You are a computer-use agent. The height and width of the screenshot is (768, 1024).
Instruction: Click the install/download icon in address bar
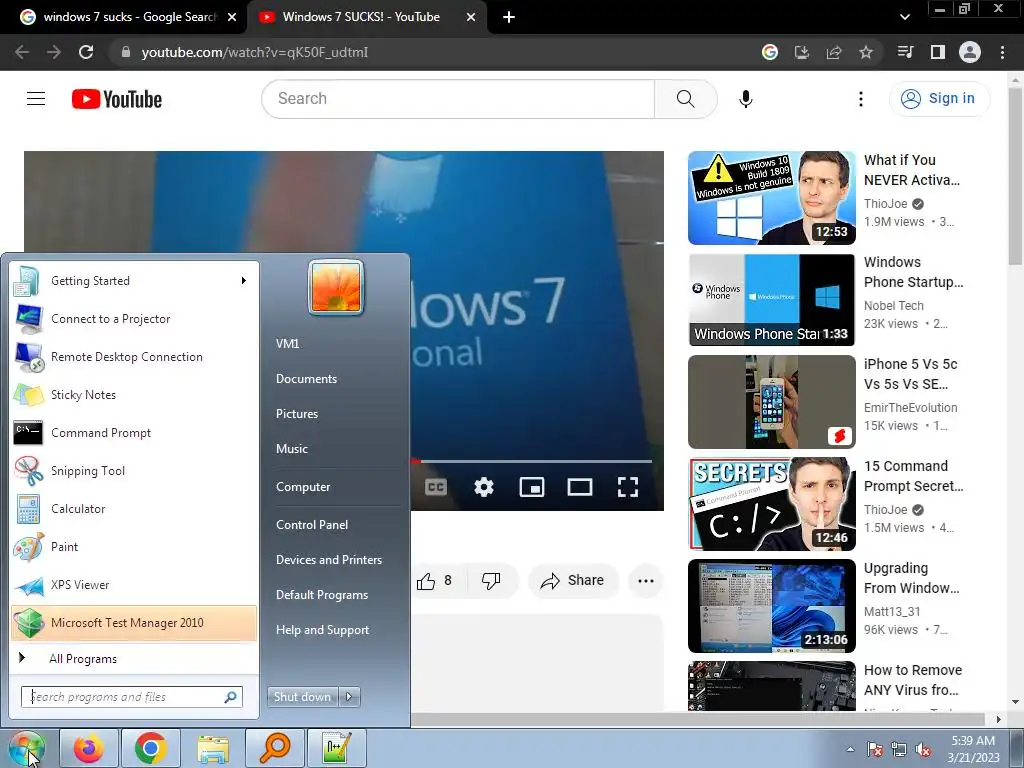point(802,52)
